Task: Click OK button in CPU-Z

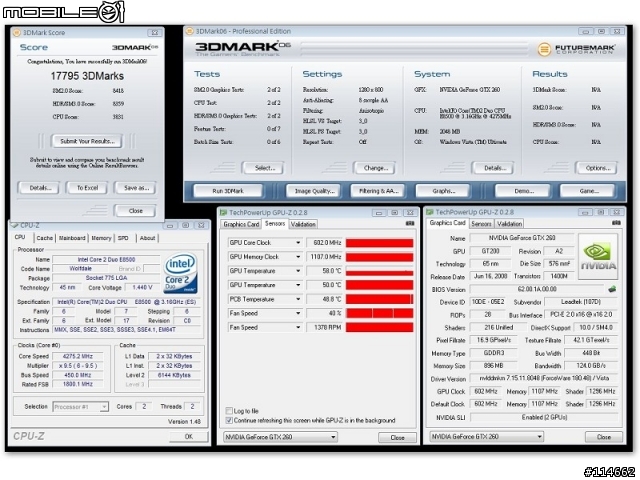Action: coord(189,436)
